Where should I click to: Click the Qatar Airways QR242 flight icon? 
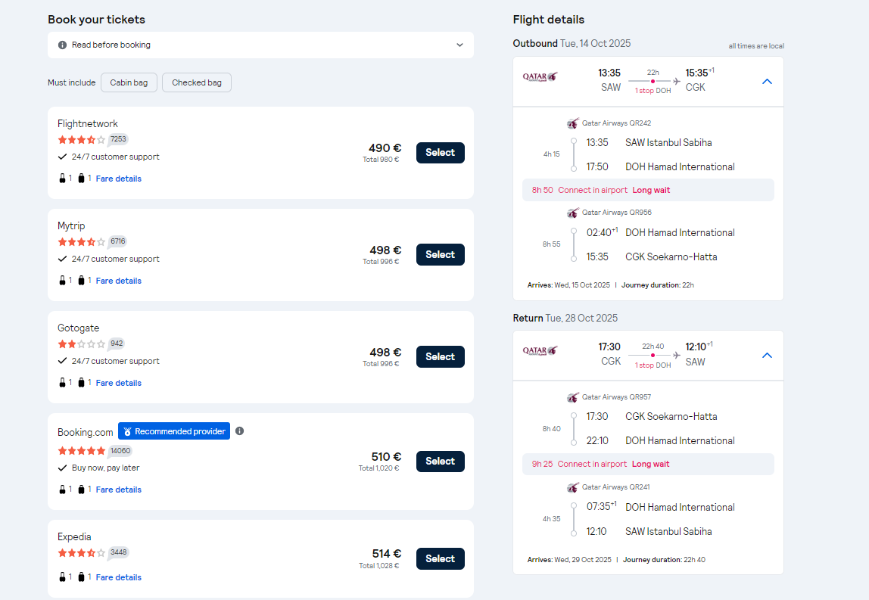(x=573, y=123)
